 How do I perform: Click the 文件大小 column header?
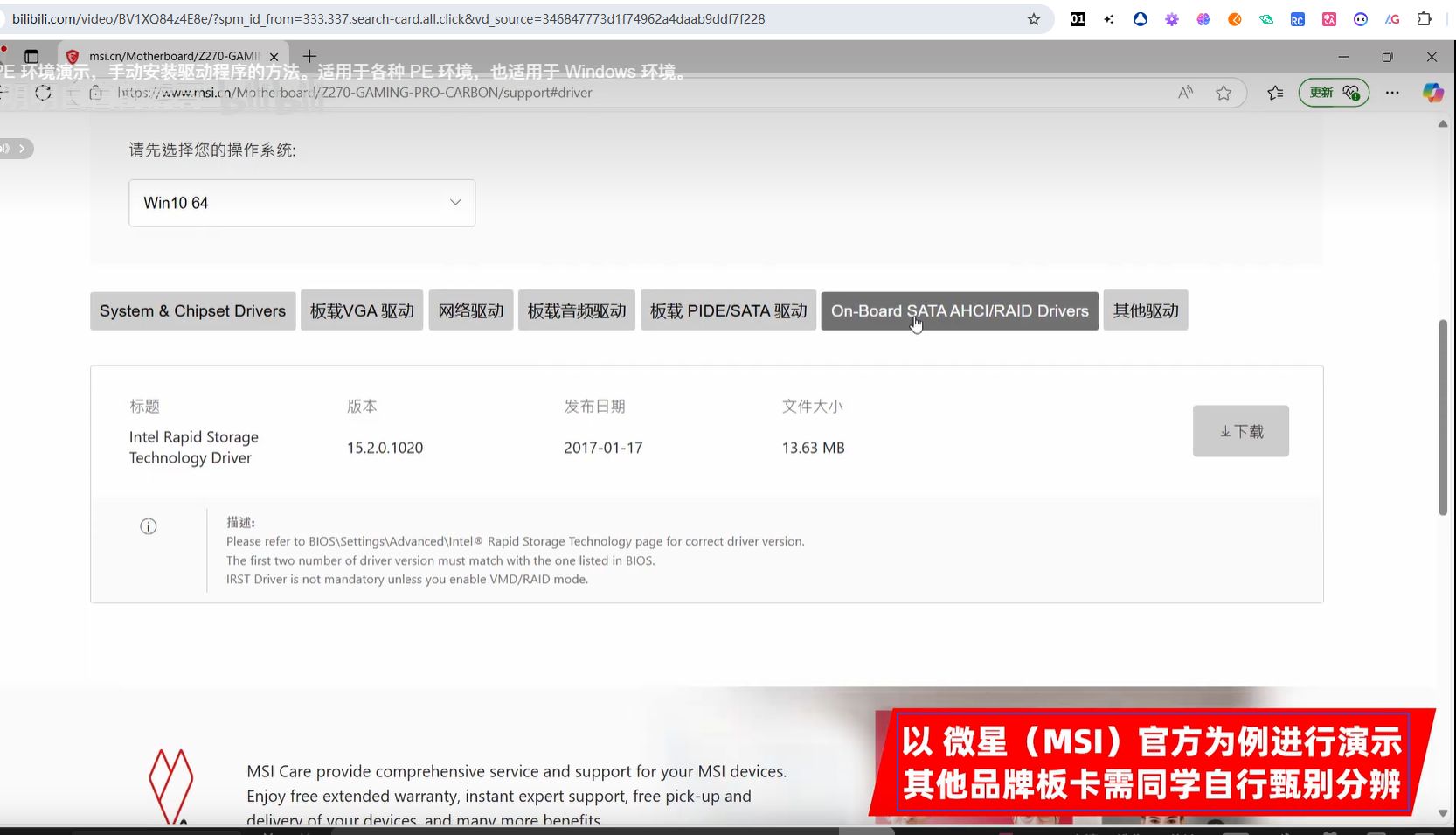coord(812,407)
